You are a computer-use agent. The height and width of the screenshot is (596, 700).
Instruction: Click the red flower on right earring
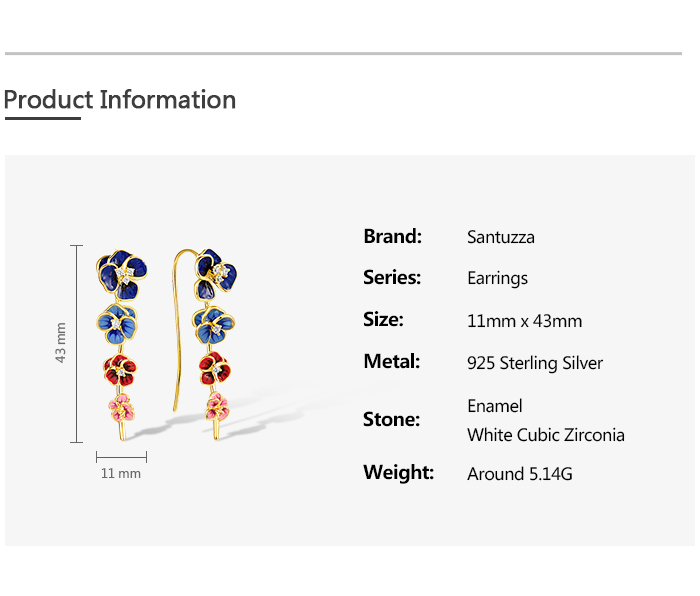coord(215,368)
